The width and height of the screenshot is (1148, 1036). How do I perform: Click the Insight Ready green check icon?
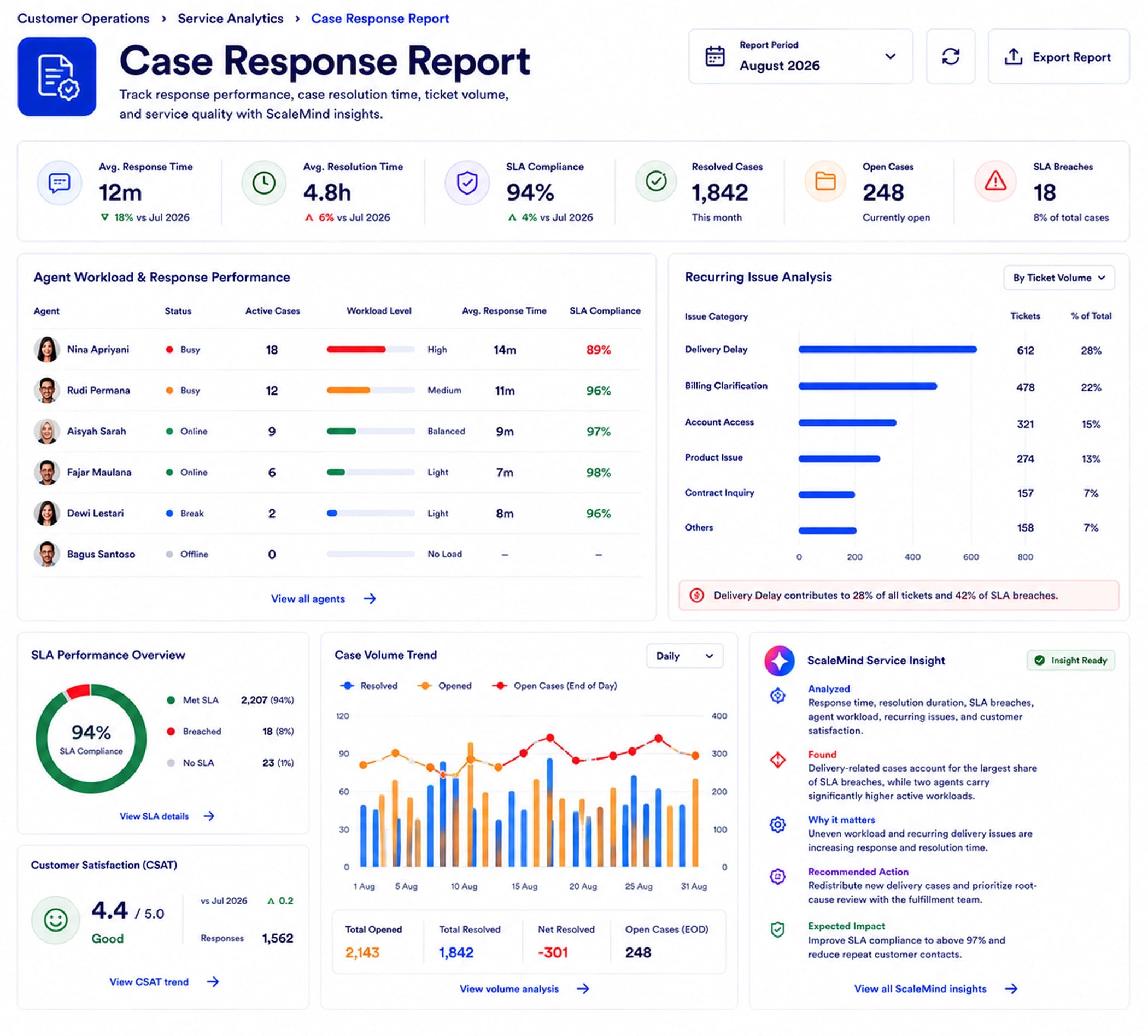(1040, 660)
